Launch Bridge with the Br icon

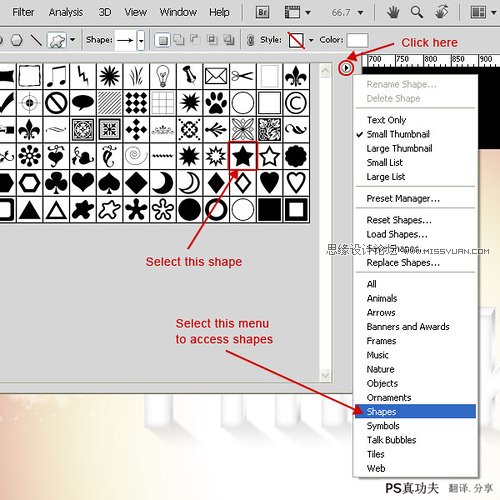[262, 13]
